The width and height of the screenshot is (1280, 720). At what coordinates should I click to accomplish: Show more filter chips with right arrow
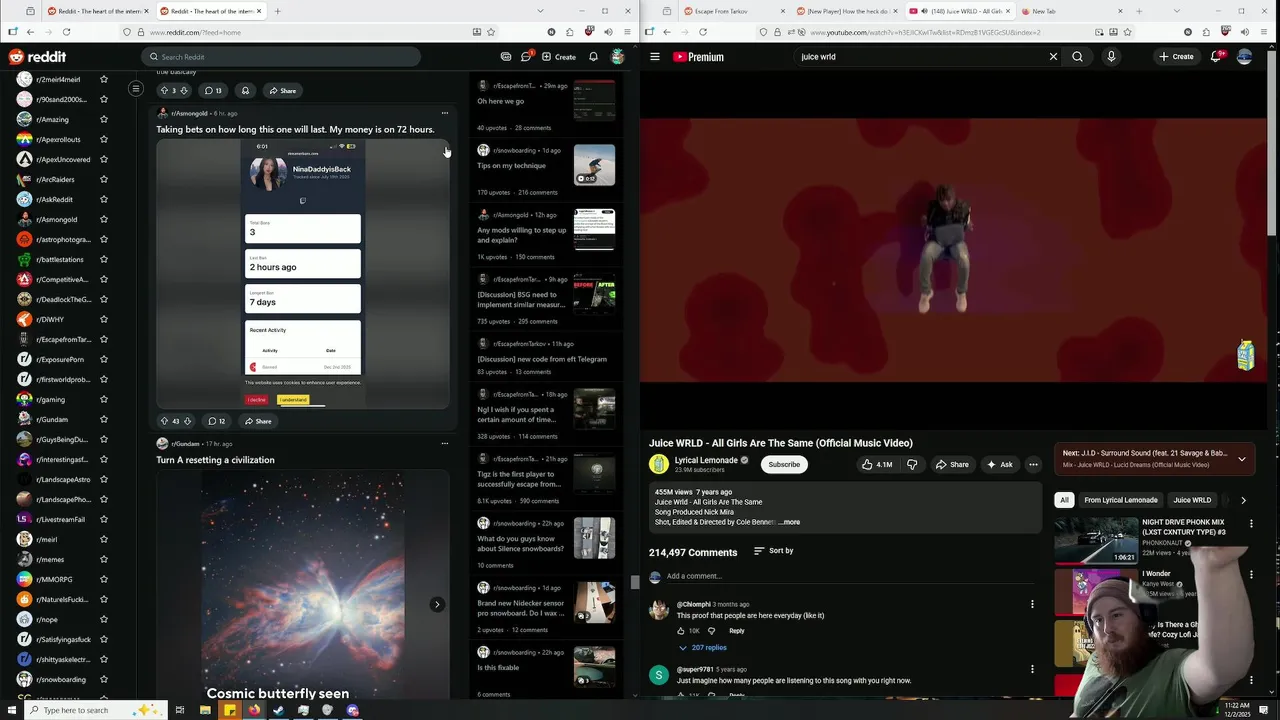[x=1243, y=500]
